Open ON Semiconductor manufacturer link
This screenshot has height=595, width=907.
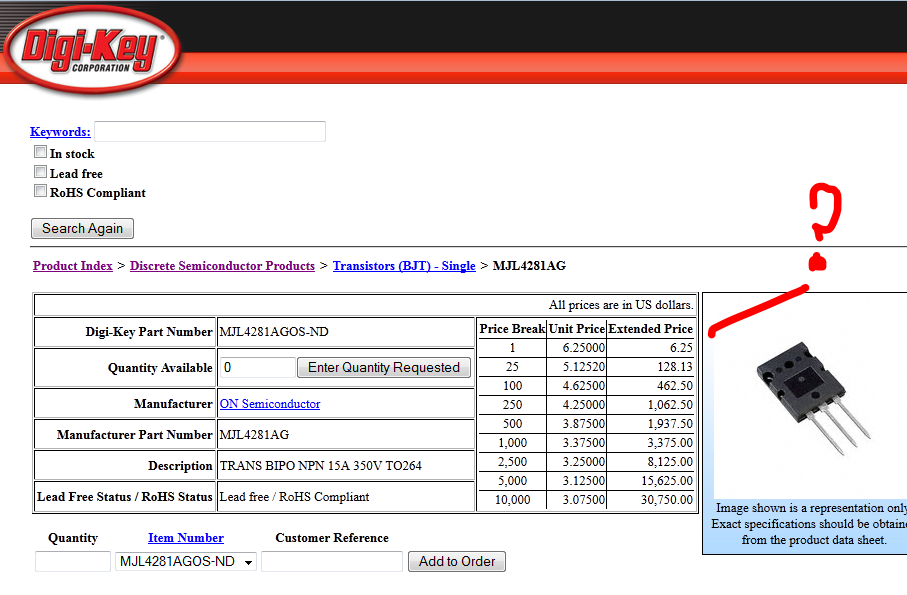270,404
